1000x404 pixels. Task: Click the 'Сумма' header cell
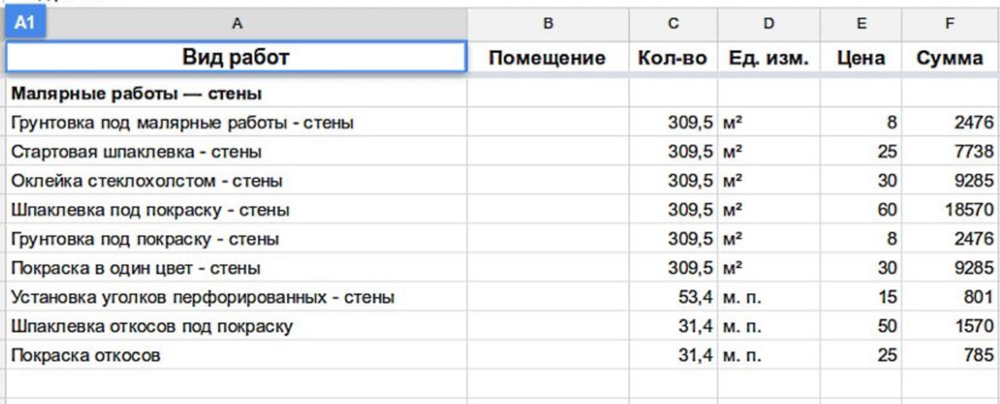click(949, 58)
